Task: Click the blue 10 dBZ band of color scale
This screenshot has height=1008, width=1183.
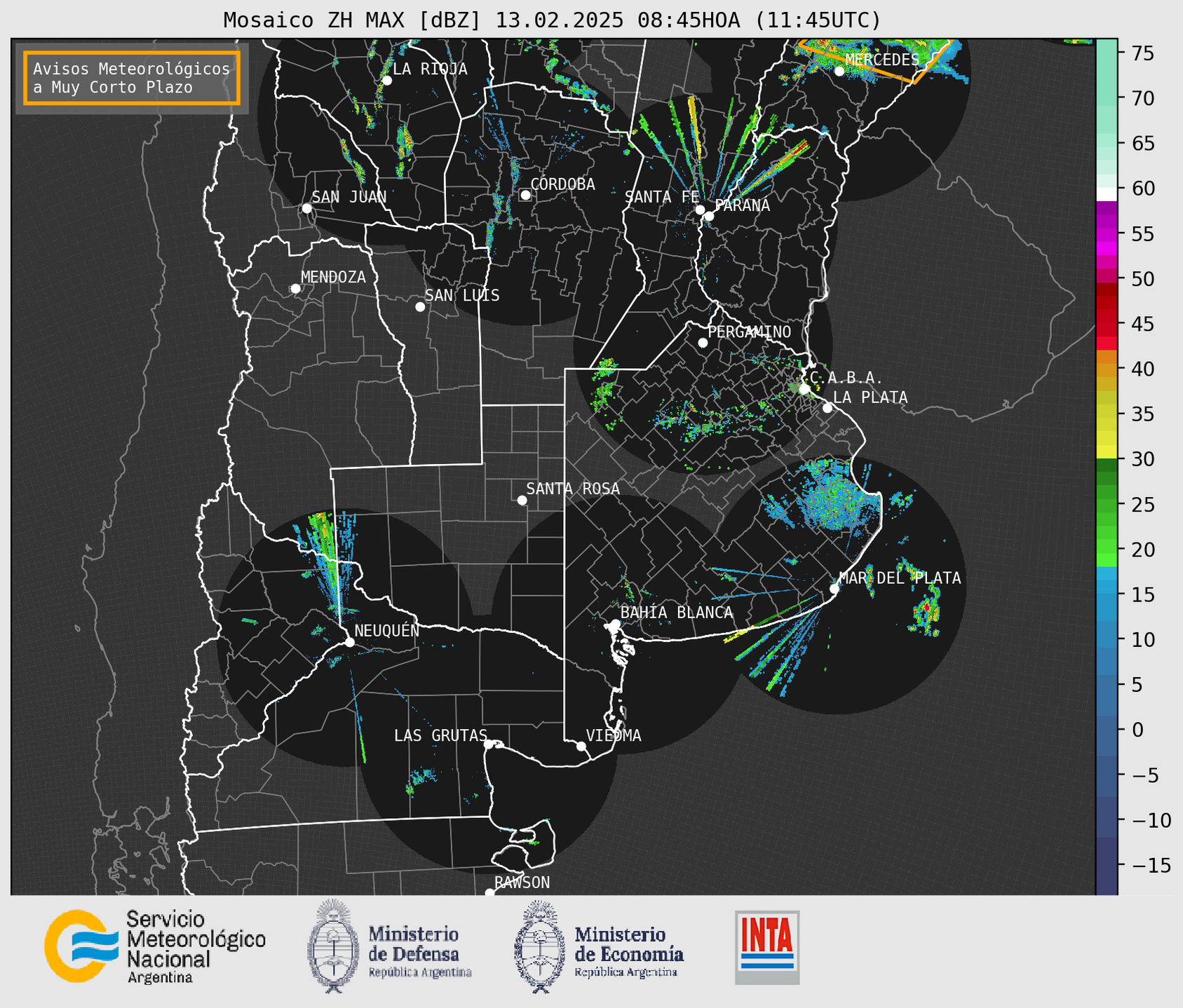Action: click(1106, 639)
